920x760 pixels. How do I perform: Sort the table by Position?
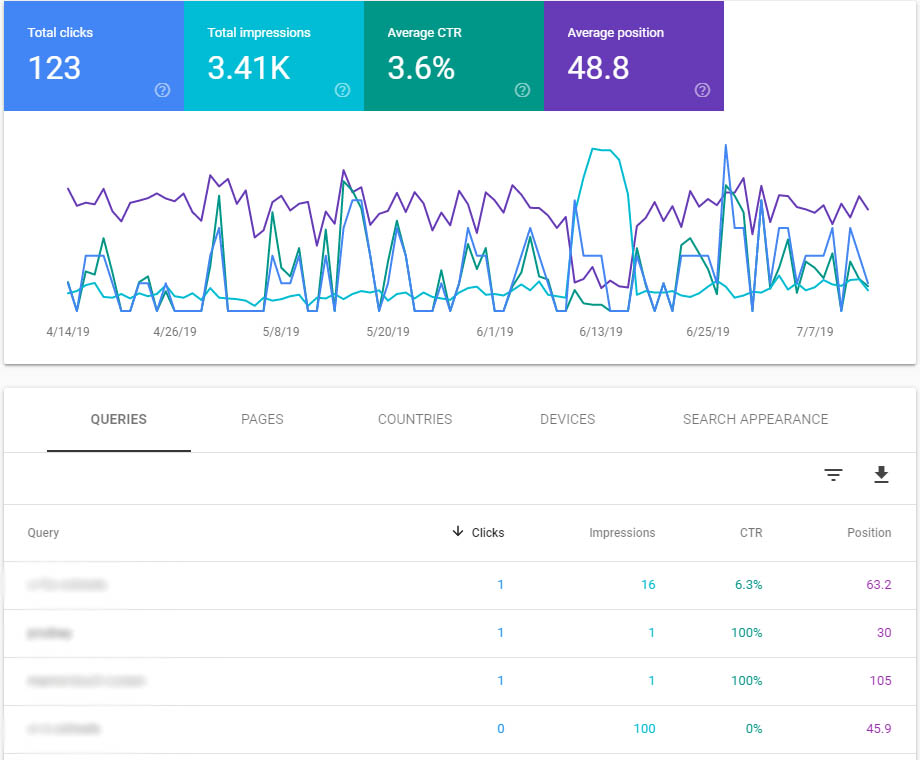(x=868, y=532)
